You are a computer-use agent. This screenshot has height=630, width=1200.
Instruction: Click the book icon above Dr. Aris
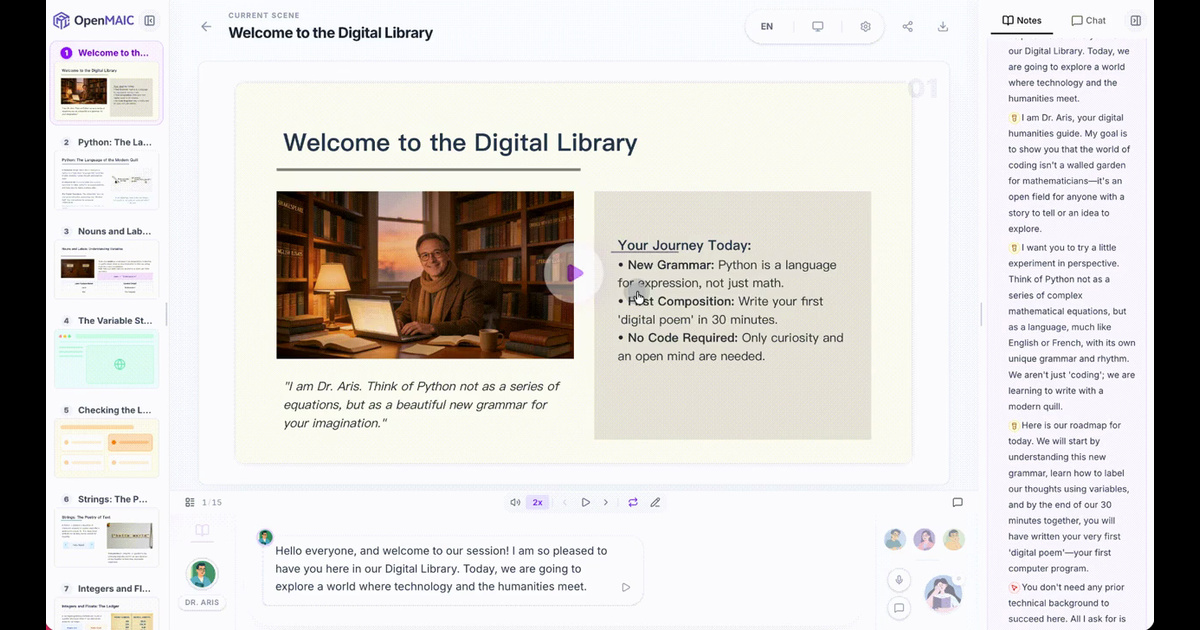point(202,530)
